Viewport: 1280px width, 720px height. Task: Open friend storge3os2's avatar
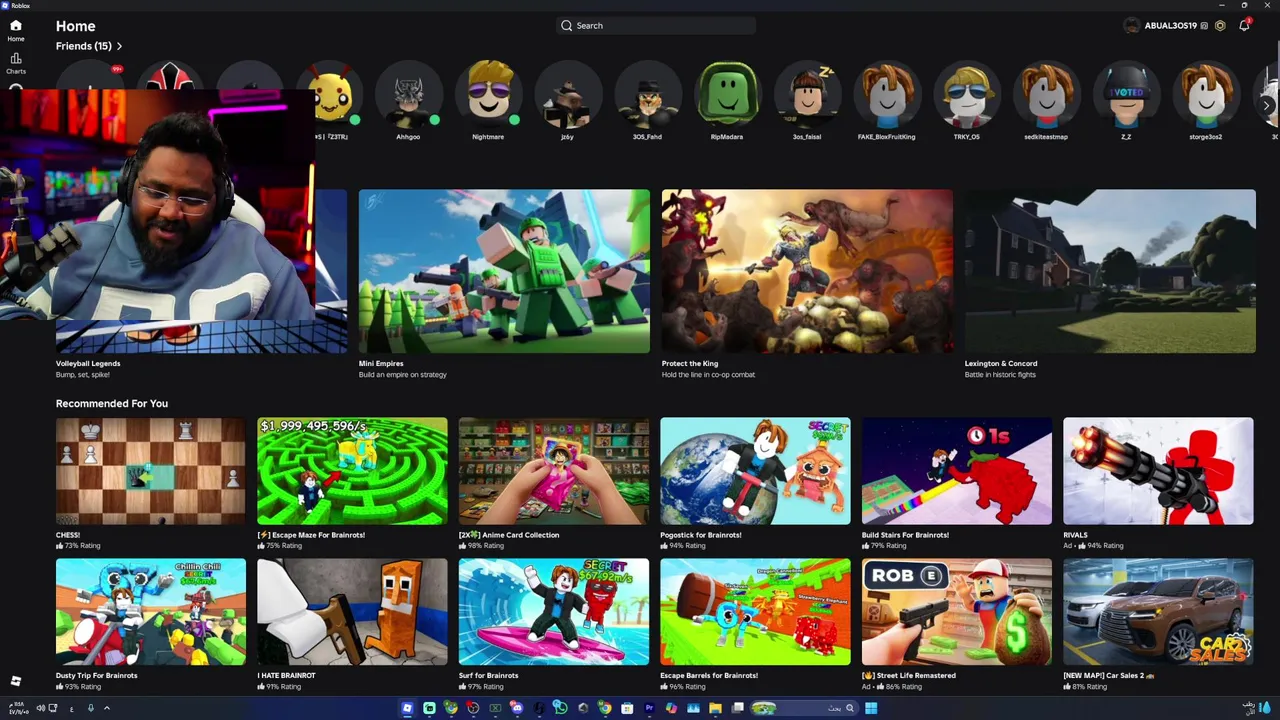1206,96
